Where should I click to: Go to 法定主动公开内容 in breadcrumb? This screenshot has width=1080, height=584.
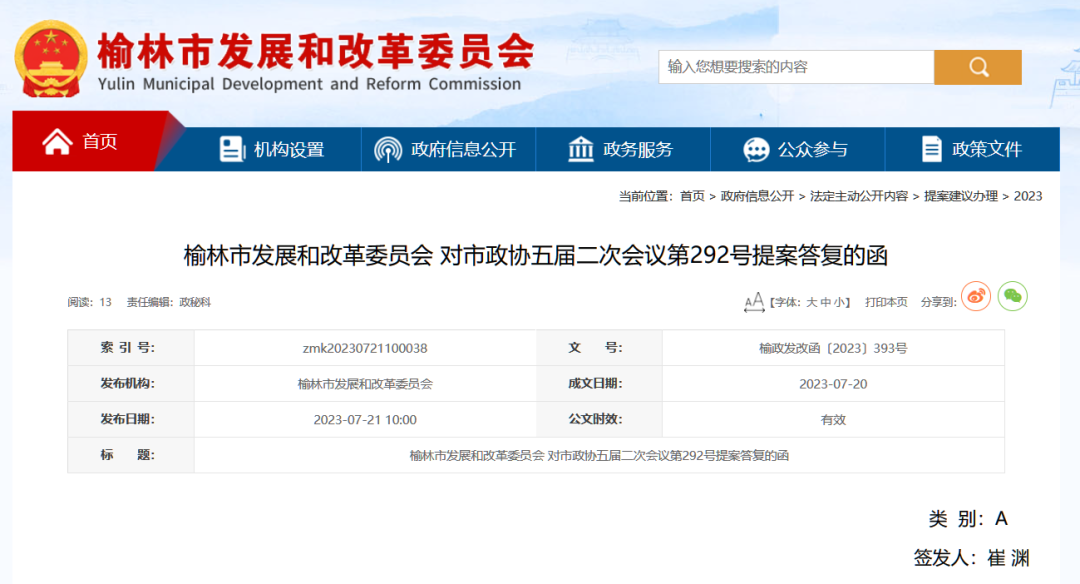(x=859, y=196)
